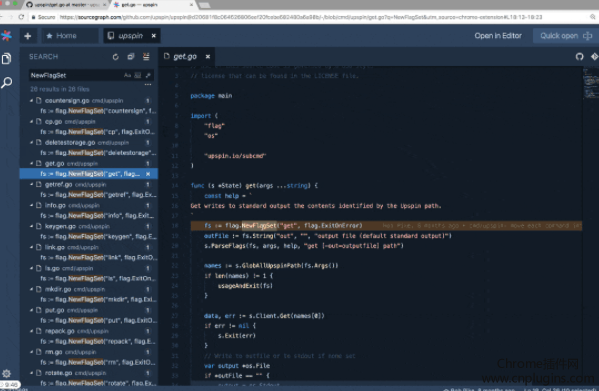
Task: Open repack.go file result
Action: pyautogui.click(x=89, y=331)
